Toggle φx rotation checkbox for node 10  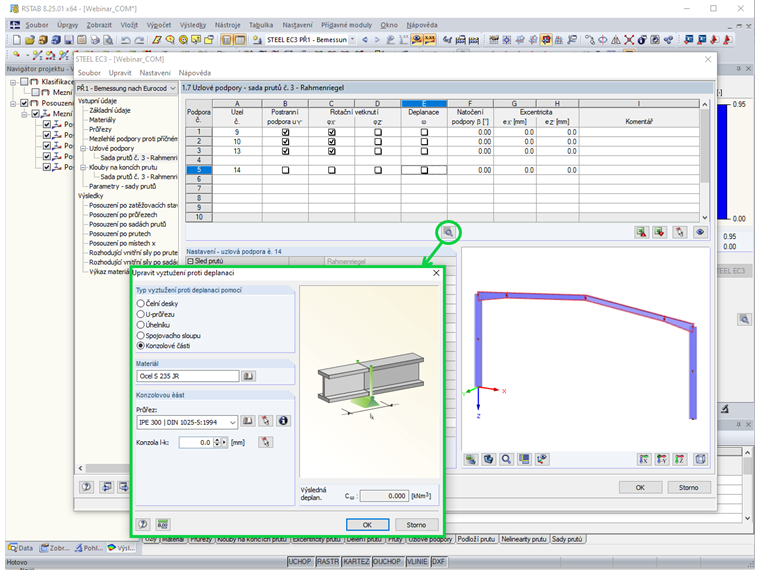pos(332,142)
